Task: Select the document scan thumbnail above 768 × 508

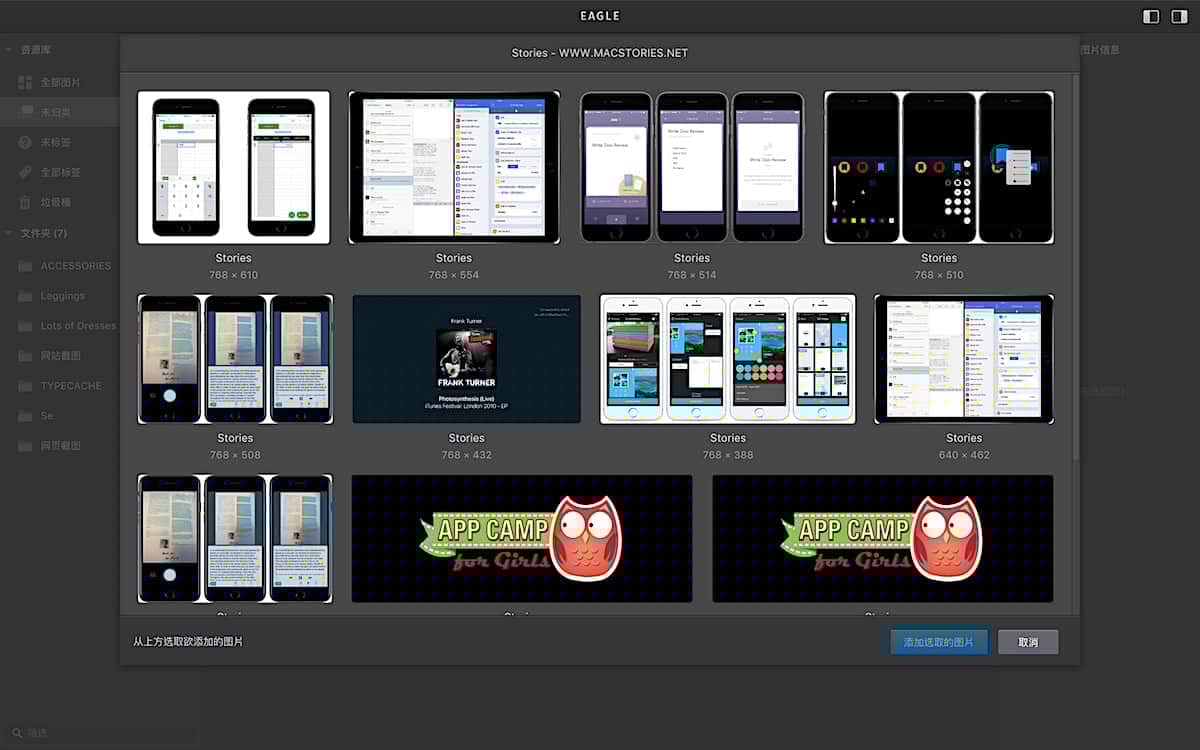Action: pyautogui.click(x=235, y=359)
